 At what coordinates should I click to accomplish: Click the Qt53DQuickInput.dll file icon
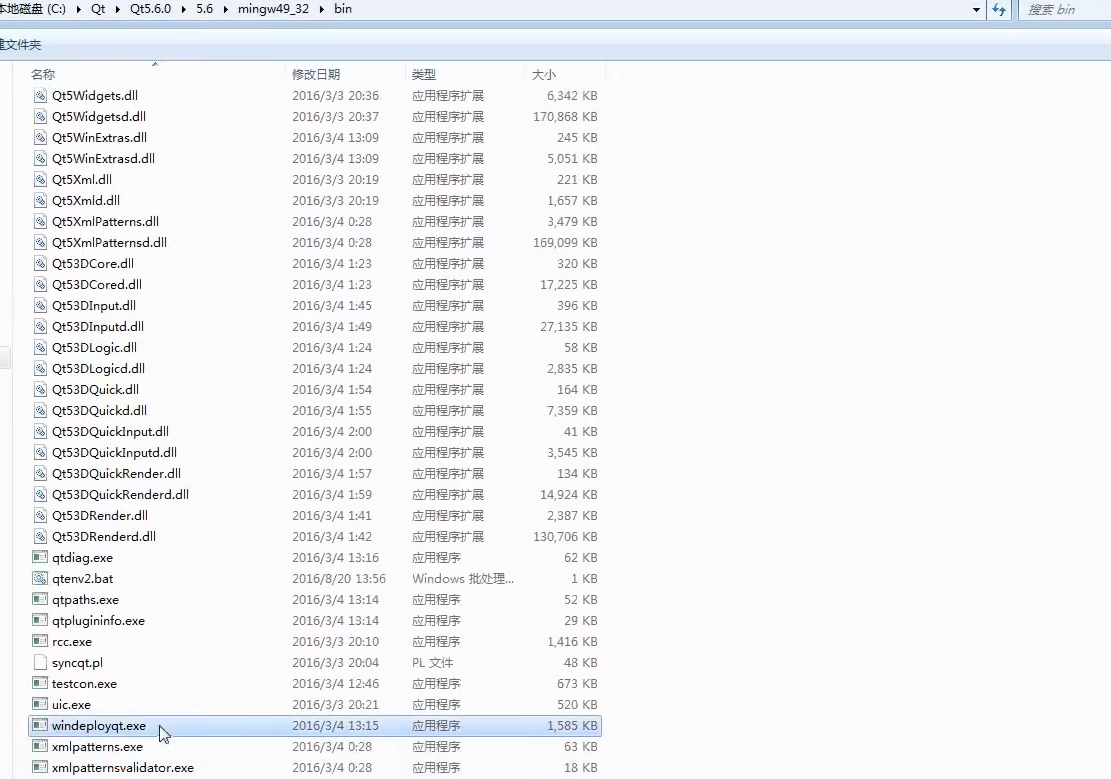click(x=40, y=432)
